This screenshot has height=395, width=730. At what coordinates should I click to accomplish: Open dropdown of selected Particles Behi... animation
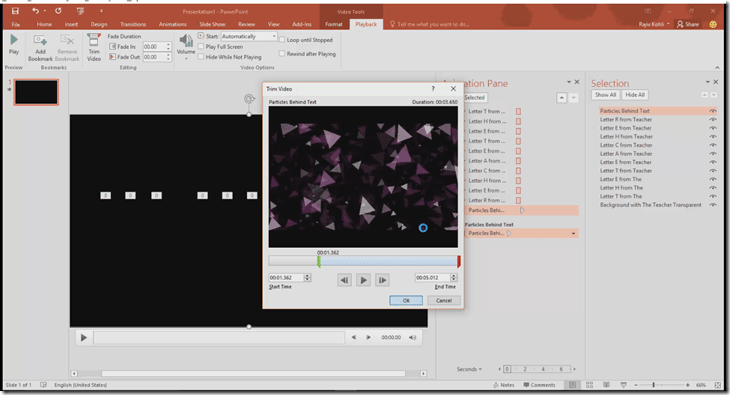[573, 233]
